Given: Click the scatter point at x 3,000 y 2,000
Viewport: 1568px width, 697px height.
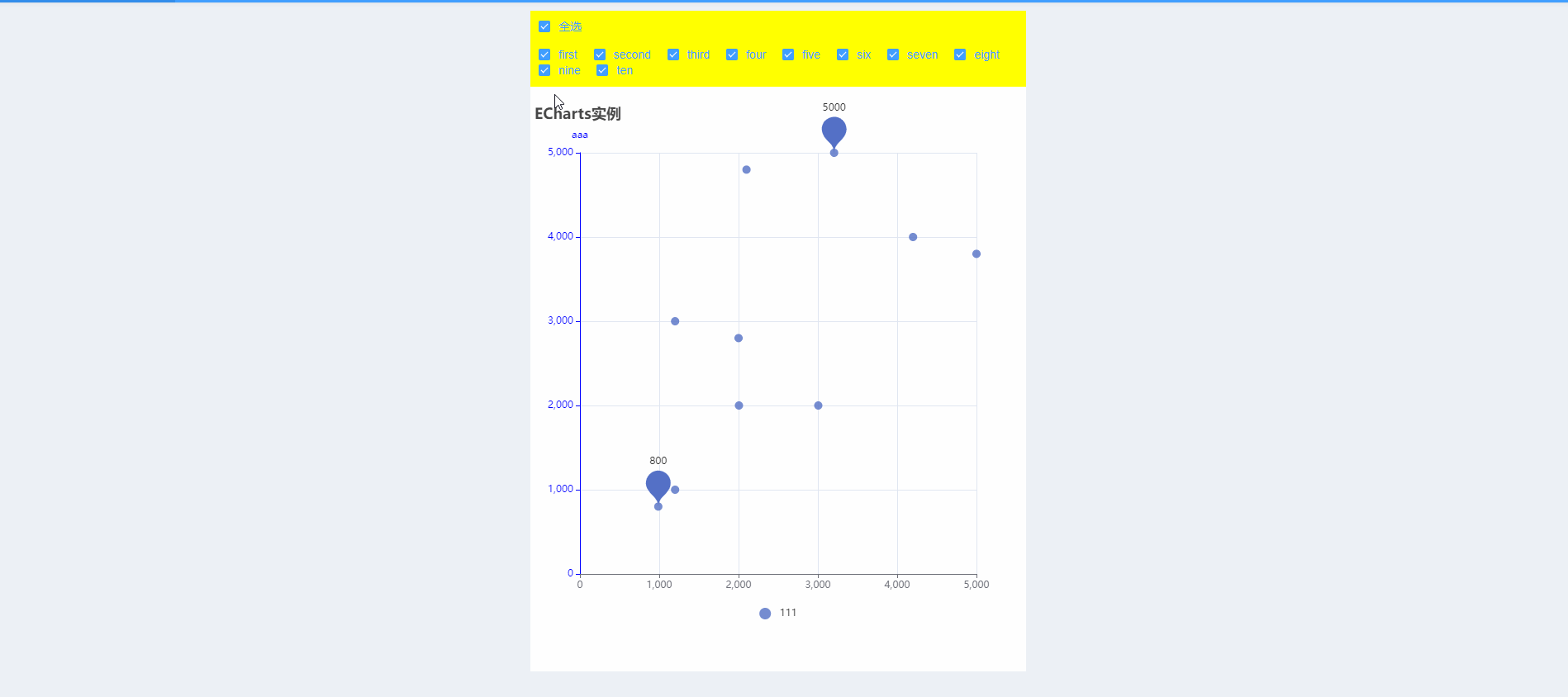Looking at the screenshot, I should 818,405.
